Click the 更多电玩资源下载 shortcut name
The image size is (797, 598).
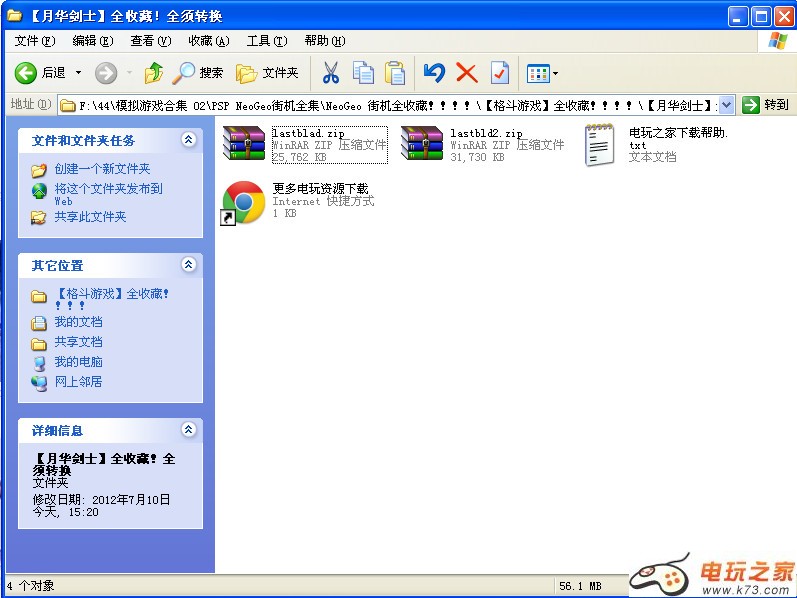click(320, 189)
